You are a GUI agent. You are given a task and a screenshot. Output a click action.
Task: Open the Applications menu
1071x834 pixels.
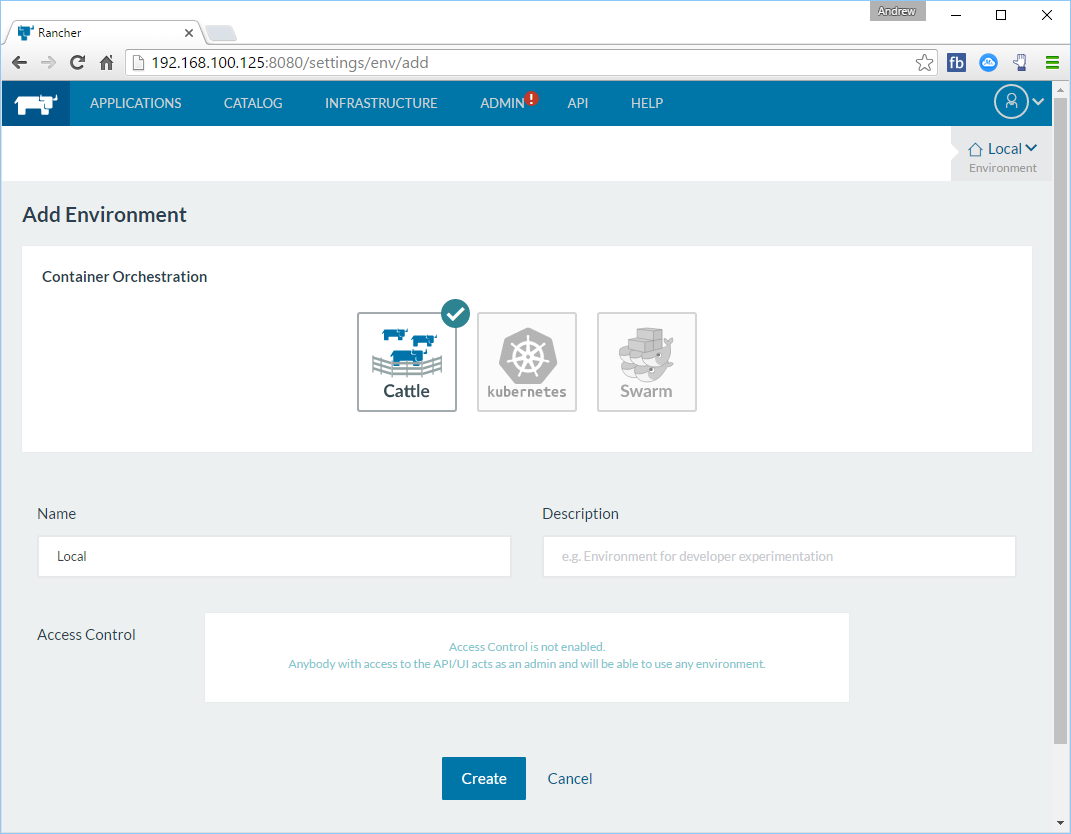pyautogui.click(x=136, y=103)
